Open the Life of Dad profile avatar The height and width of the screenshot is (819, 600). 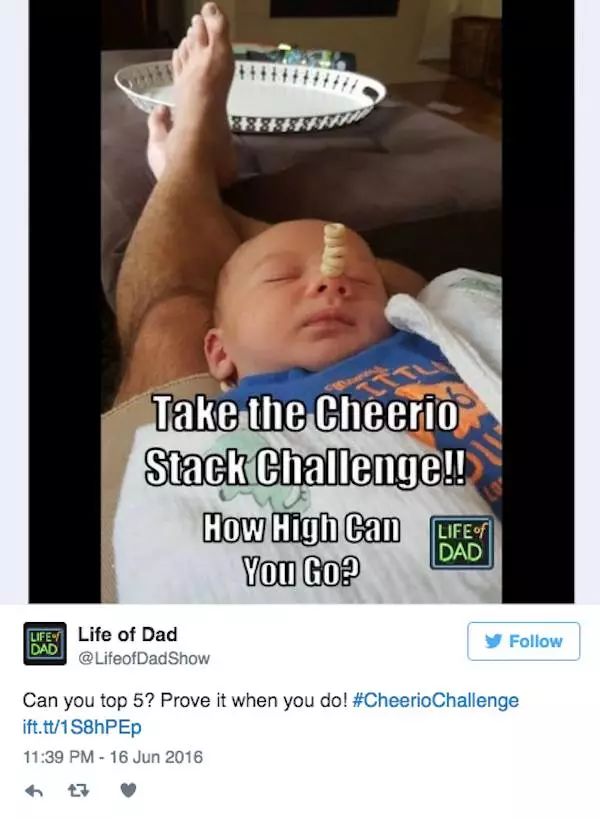click(45, 644)
